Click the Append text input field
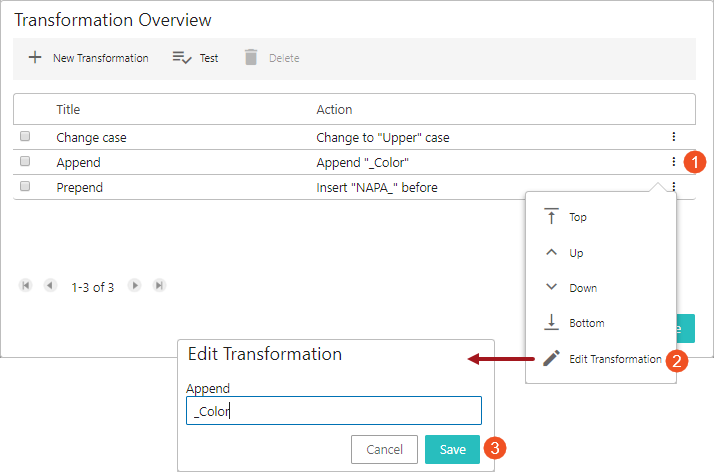This screenshot has height=472, width=714. pos(334,411)
